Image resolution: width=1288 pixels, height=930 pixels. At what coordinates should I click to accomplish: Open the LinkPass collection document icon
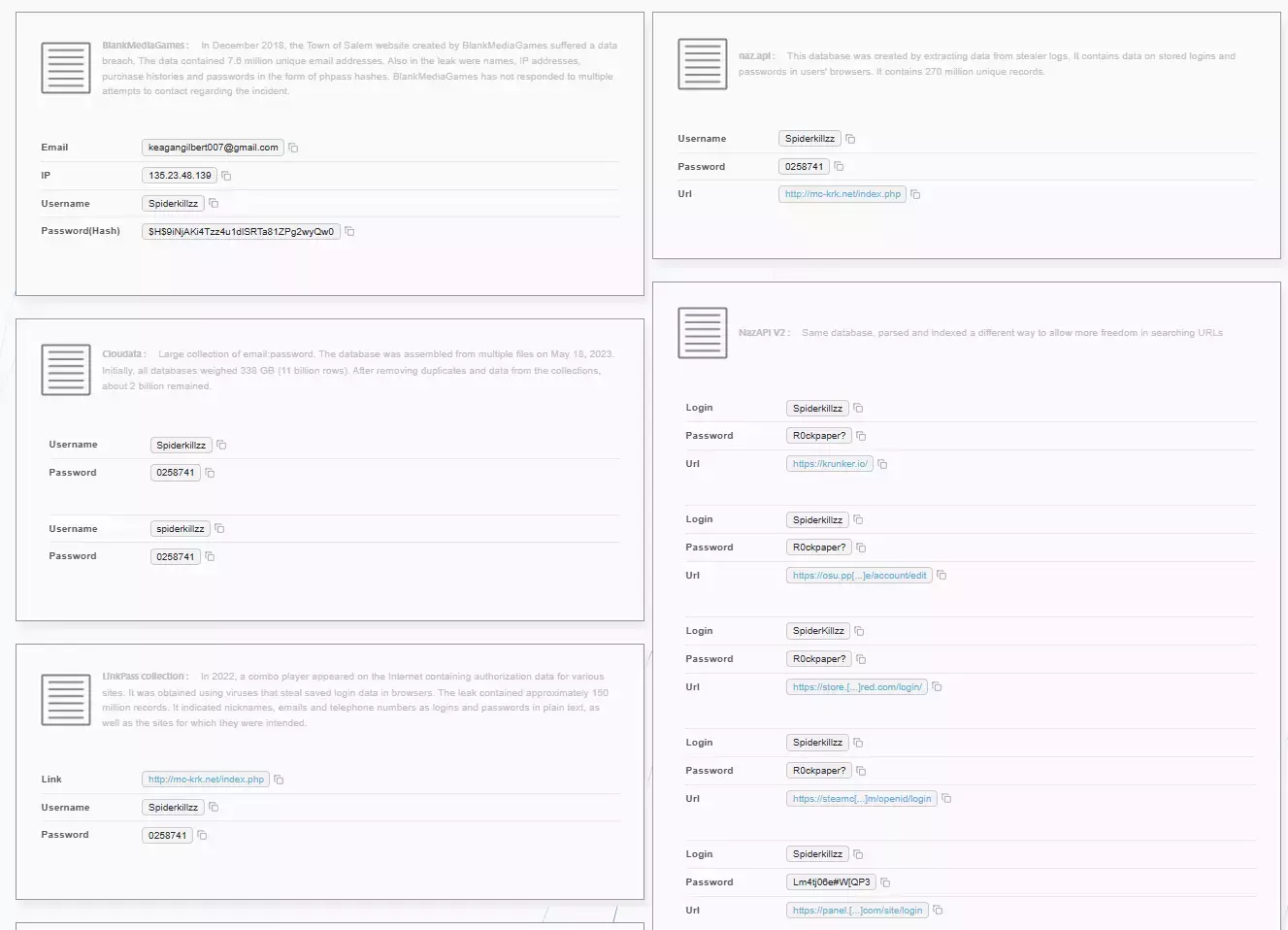pos(66,700)
